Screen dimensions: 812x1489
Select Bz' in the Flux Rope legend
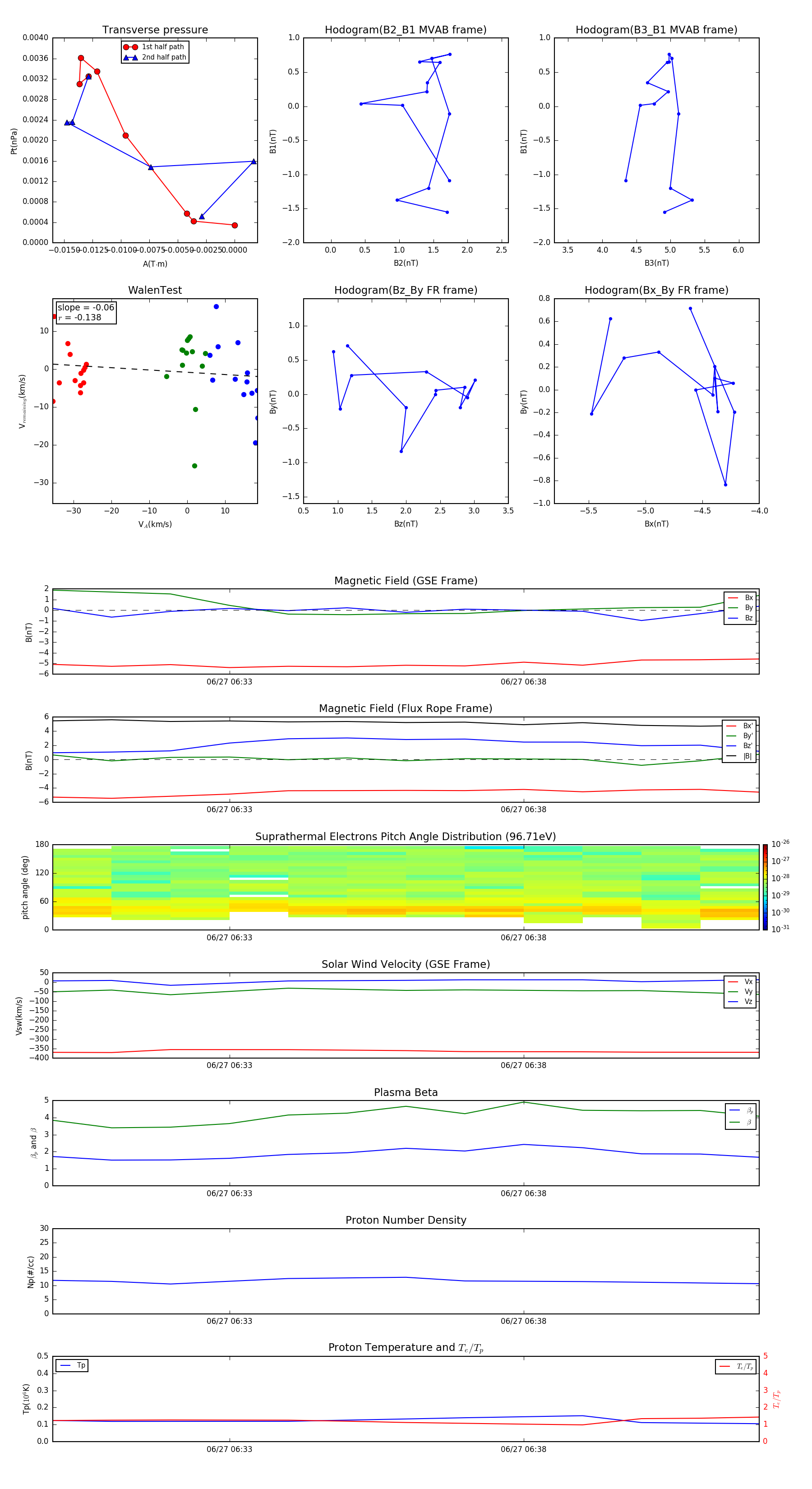[x=740, y=746]
